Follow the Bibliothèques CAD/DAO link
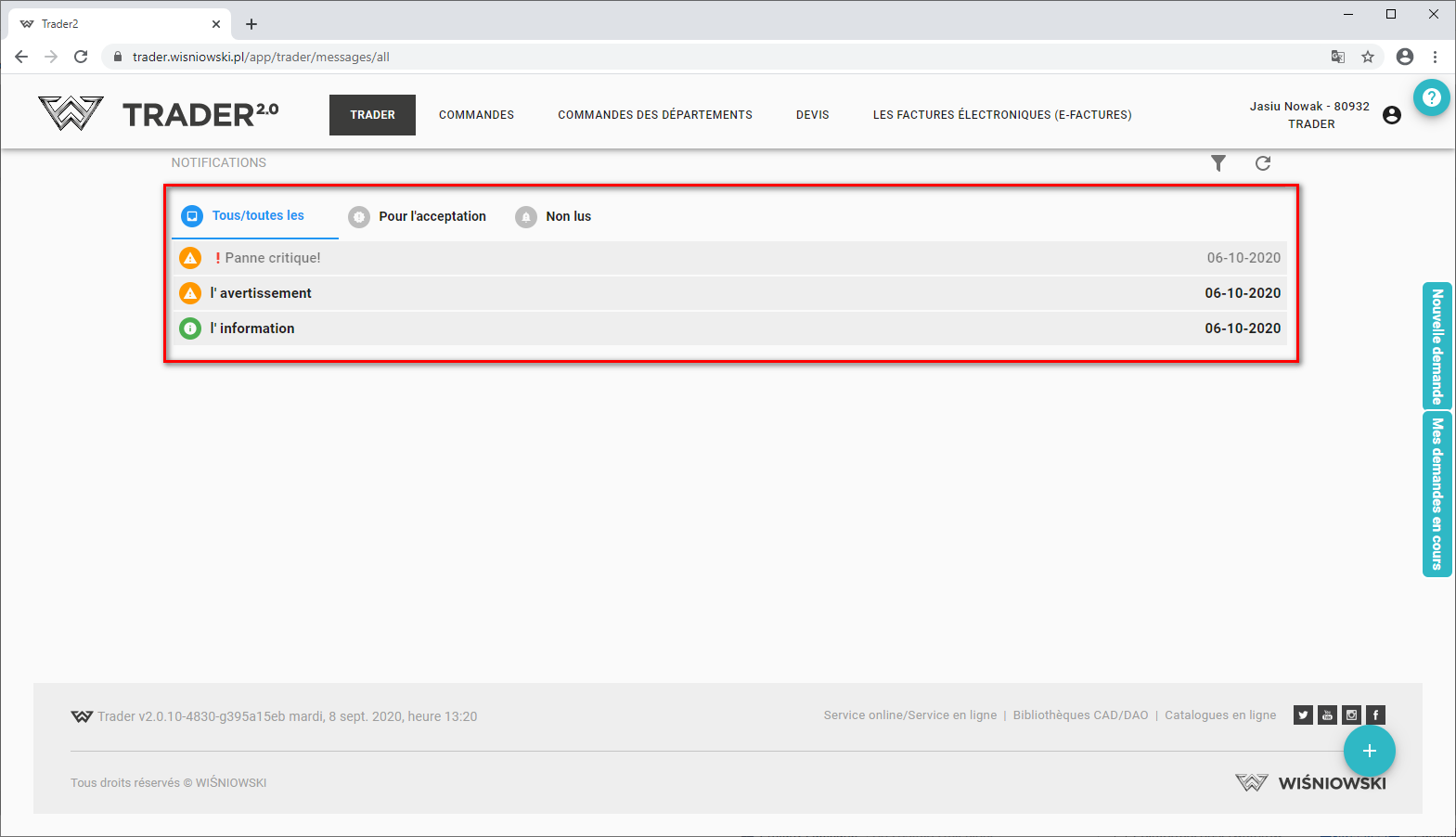Screen dimensions: 1456x837 [x=1080, y=715]
